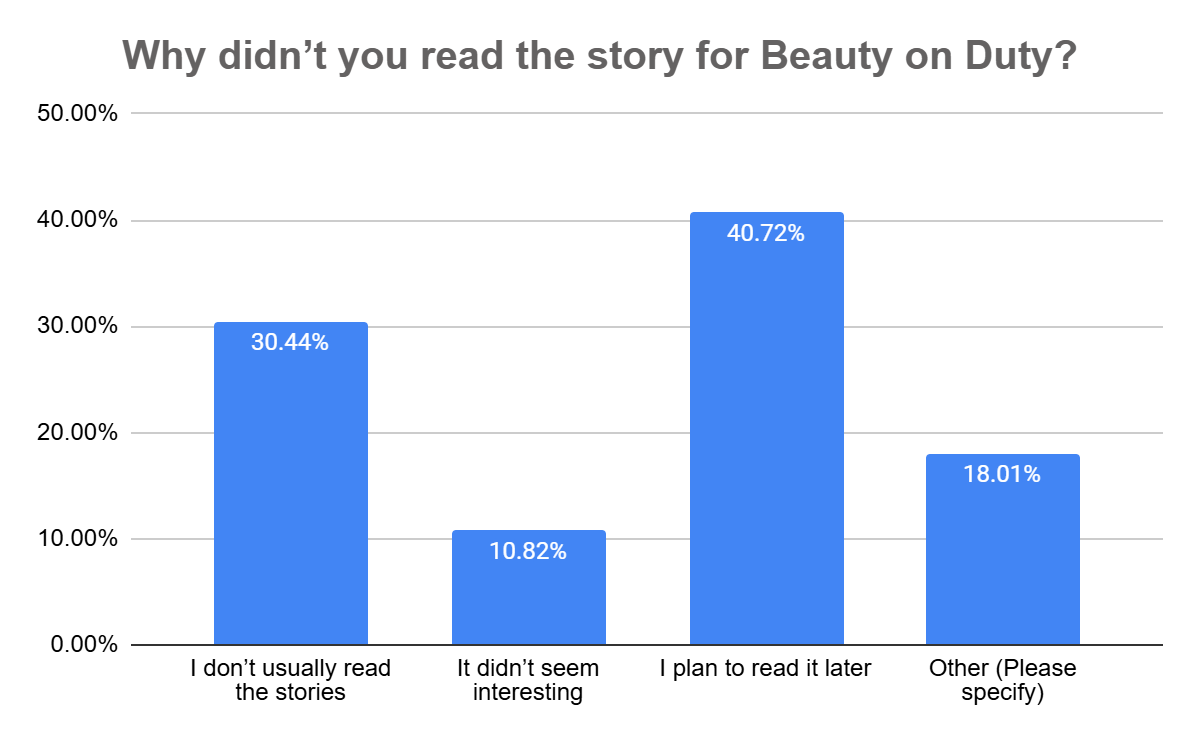Select the 18.01% data label
Image resolution: width=1200 pixels, height=742 pixels.
(x=1002, y=474)
